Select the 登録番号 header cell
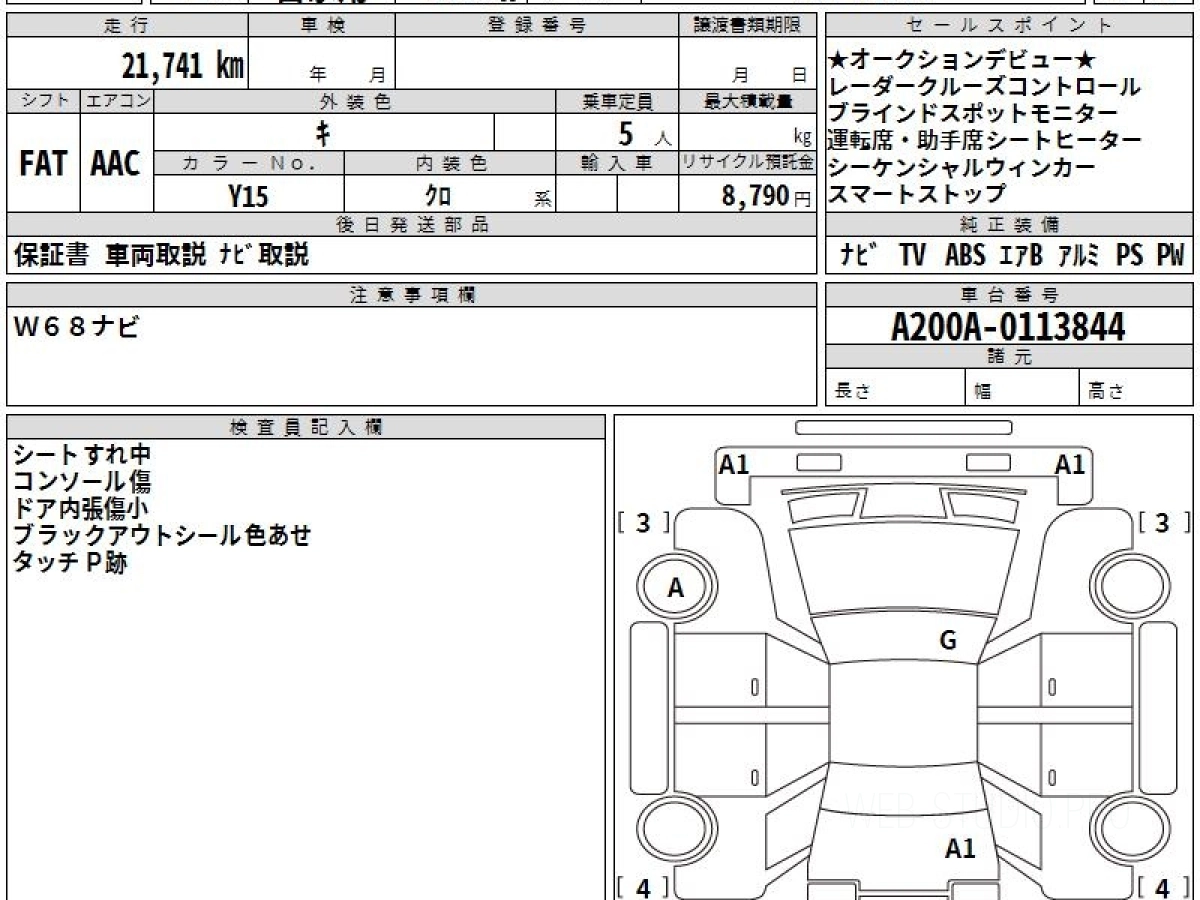The width and height of the screenshot is (1200, 900). tap(537, 26)
